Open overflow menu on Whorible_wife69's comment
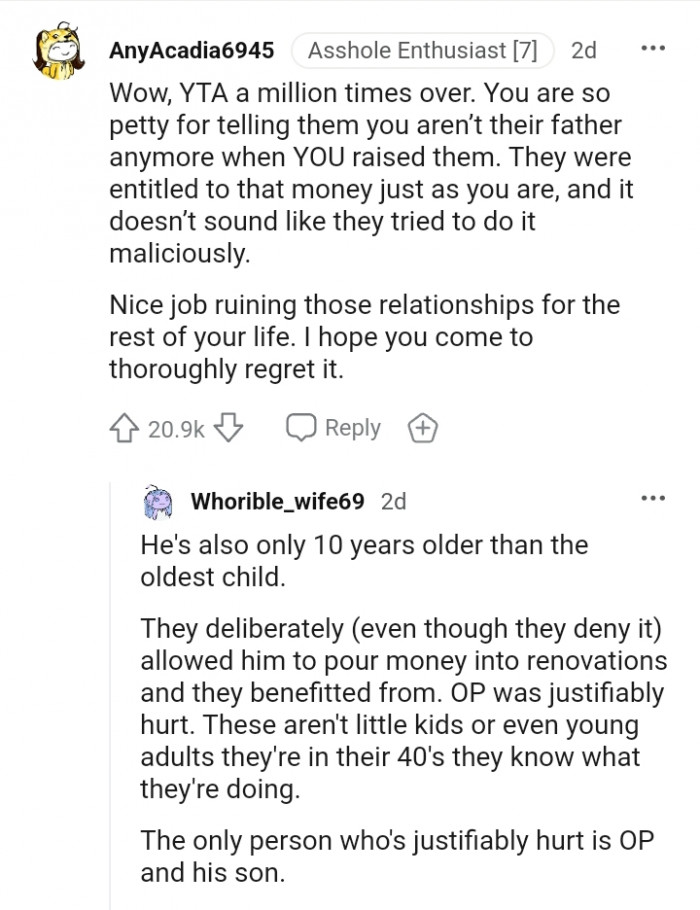Image resolution: width=700 pixels, height=910 pixels. point(654,498)
